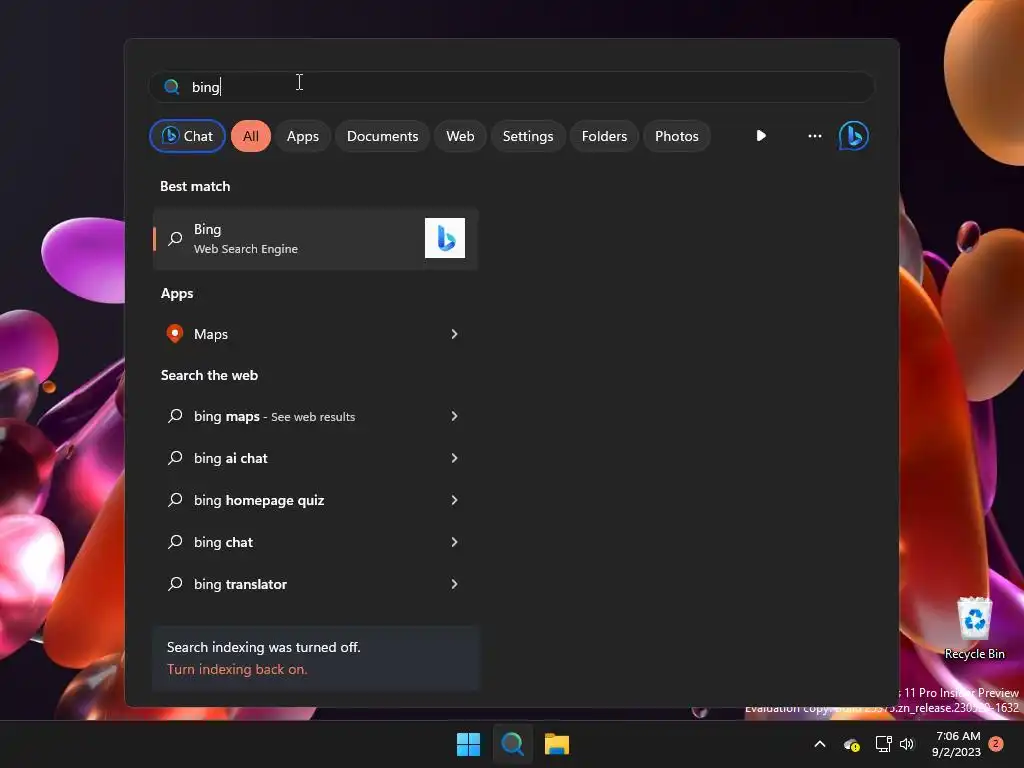Select the Recycle Bin desktop icon
This screenshot has height=768, width=1024.
pyautogui.click(x=974, y=628)
